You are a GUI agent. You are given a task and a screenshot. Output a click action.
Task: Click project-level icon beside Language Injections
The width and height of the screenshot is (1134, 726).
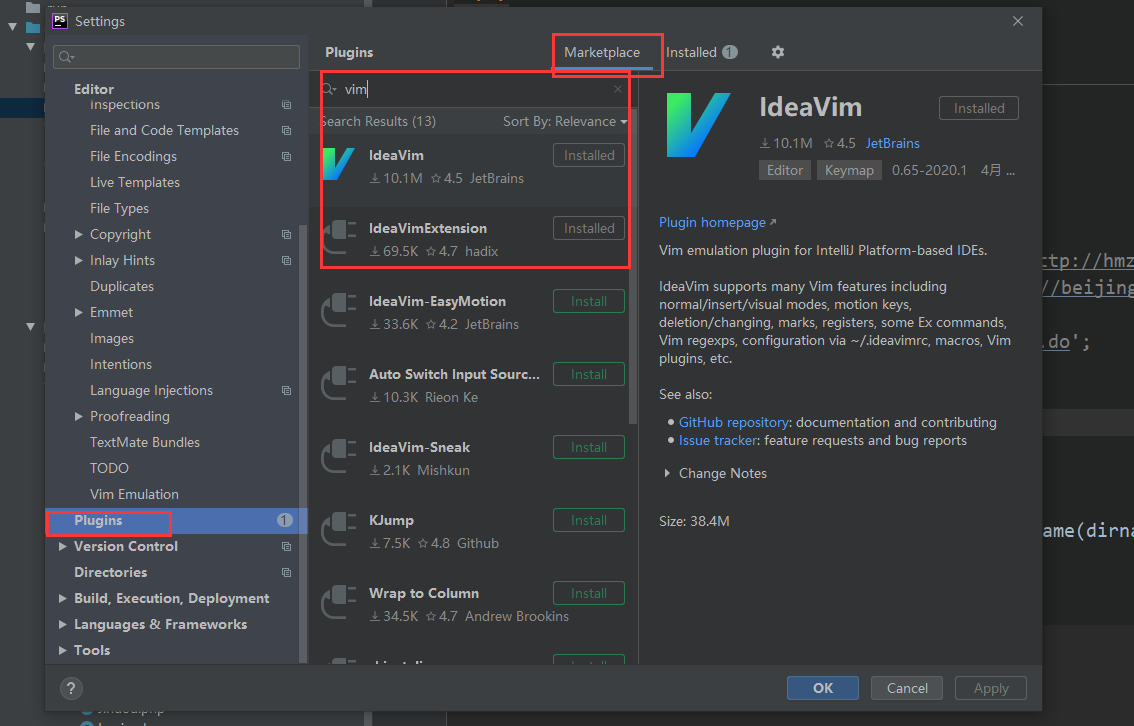pyautogui.click(x=286, y=390)
